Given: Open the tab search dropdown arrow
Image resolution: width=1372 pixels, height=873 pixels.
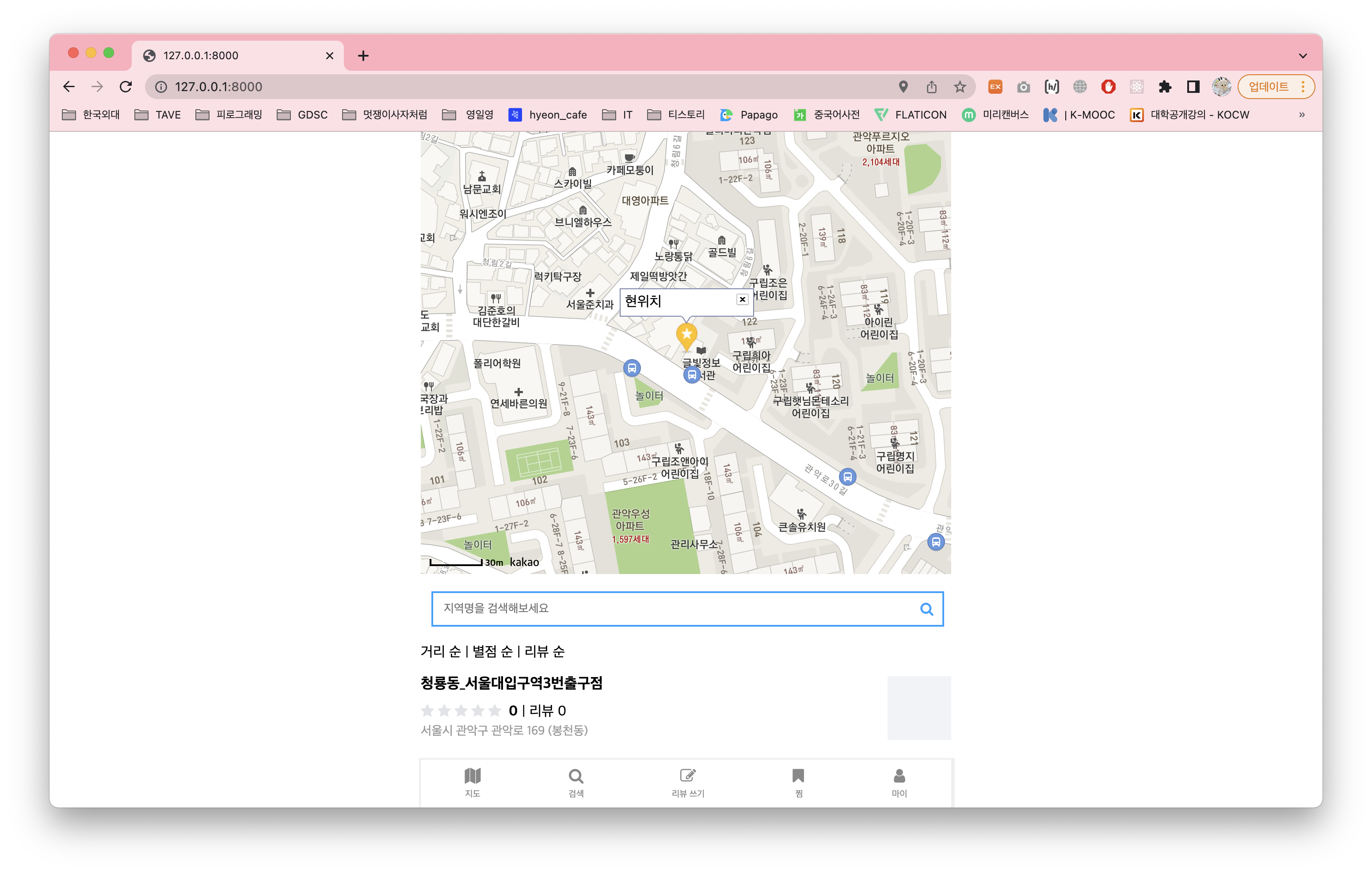Looking at the screenshot, I should 1303,56.
